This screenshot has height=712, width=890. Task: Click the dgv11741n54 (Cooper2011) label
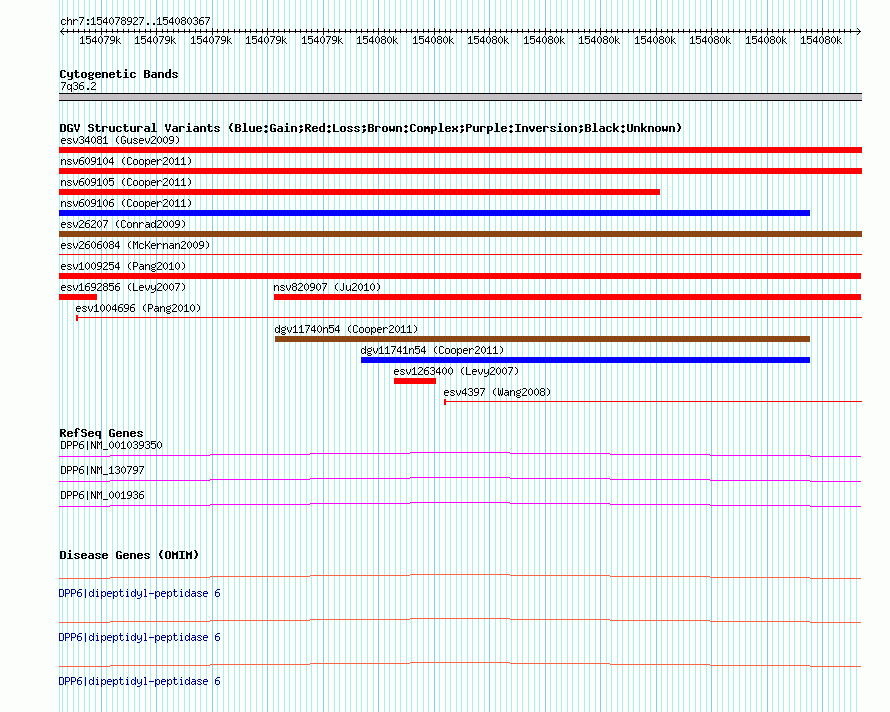[x=433, y=350]
